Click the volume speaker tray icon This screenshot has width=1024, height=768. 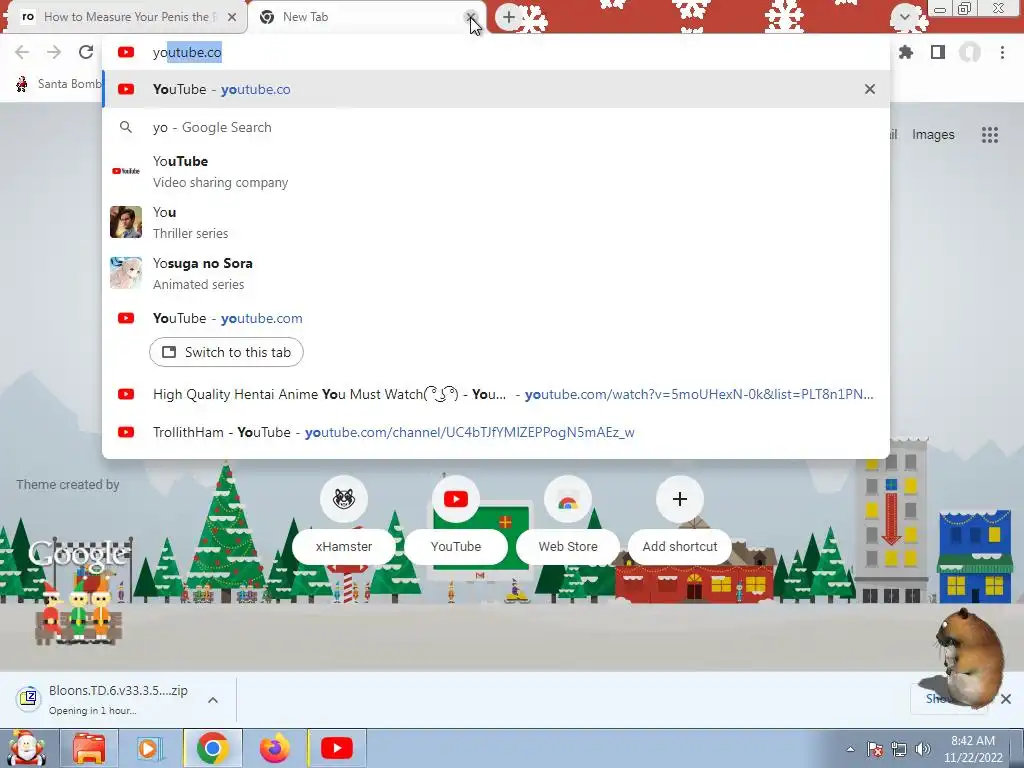[923, 750]
